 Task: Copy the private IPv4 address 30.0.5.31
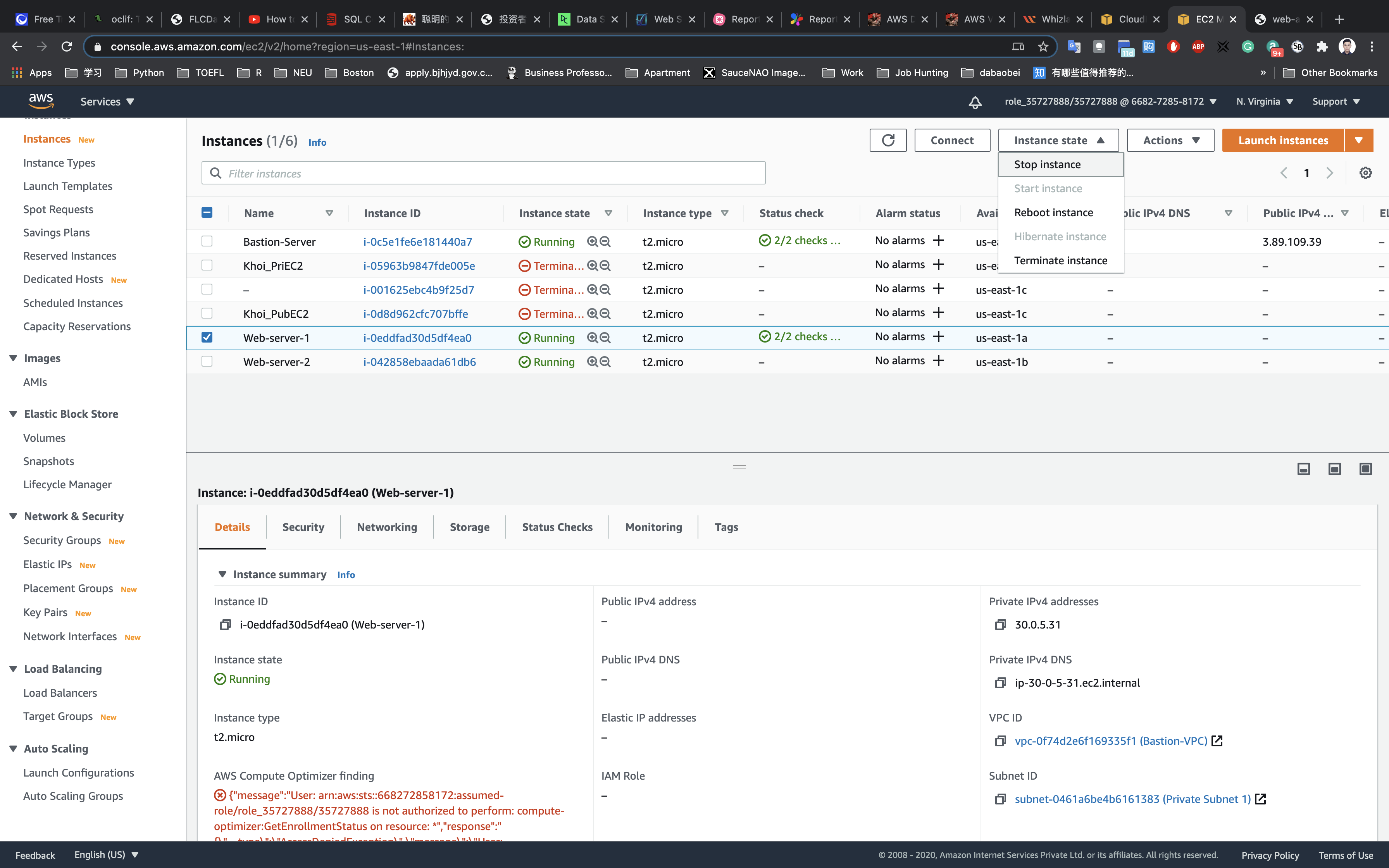[x=1000, y=625]
